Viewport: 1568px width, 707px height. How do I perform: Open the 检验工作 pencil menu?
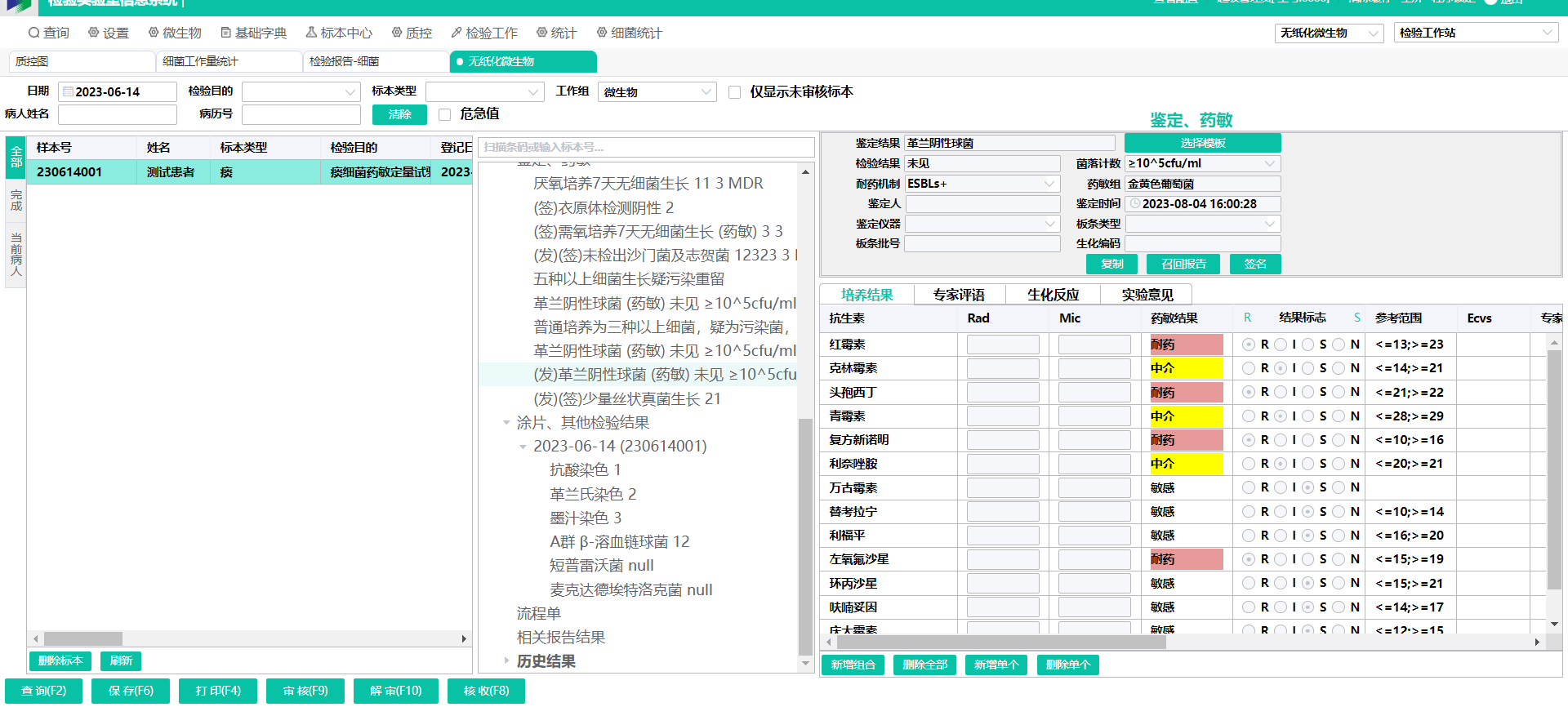pyautogui.click(x=484, y=33)
